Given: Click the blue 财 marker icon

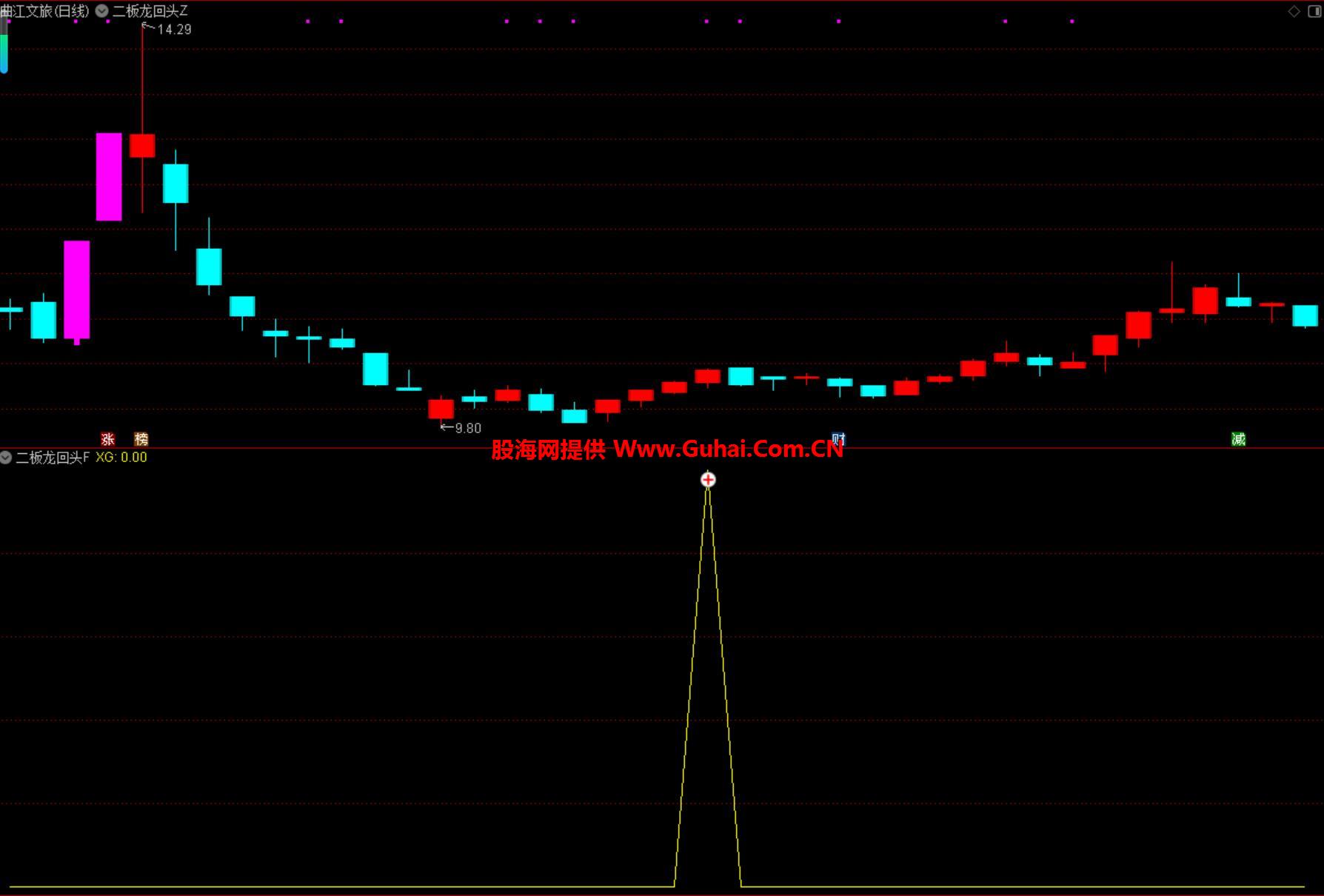Looking at the screenshot, I should pos(838,439).
